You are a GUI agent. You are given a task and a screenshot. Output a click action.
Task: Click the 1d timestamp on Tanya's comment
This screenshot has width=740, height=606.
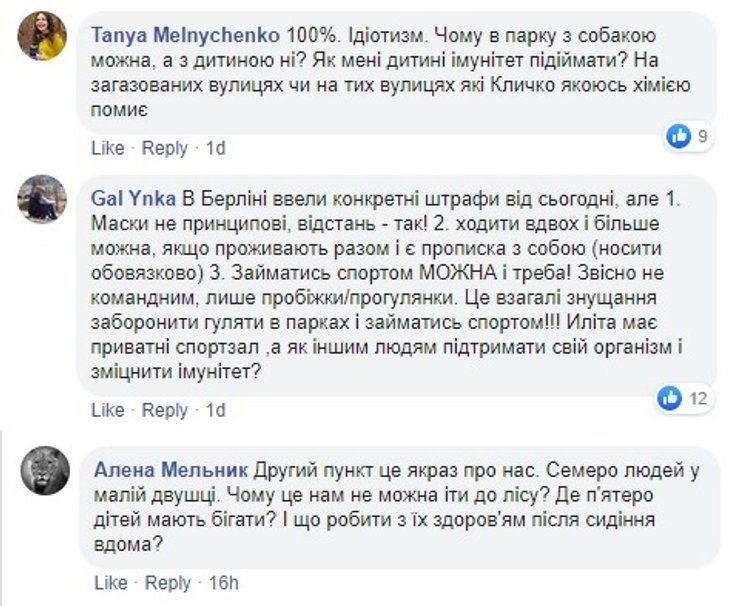pos(215,148)
